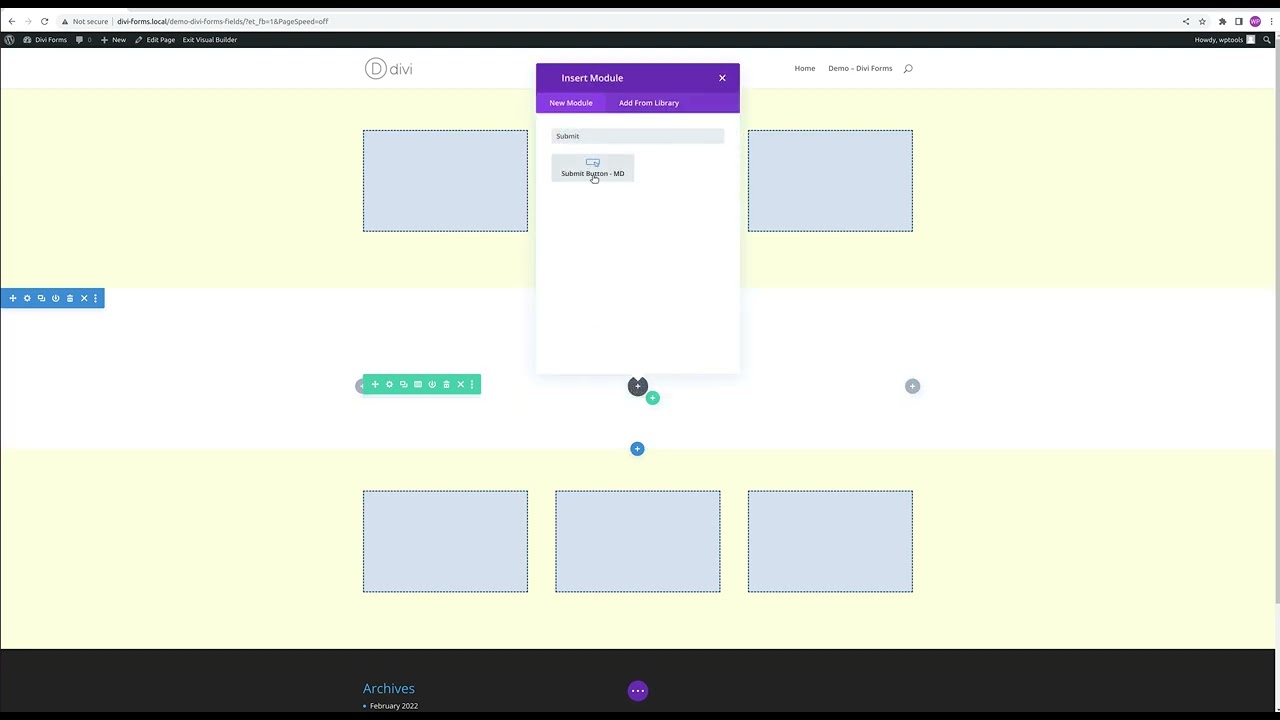This screenshot has height=720, width=1280.
Task: Click browser address bar URL
Action: [x=222, y=21]
